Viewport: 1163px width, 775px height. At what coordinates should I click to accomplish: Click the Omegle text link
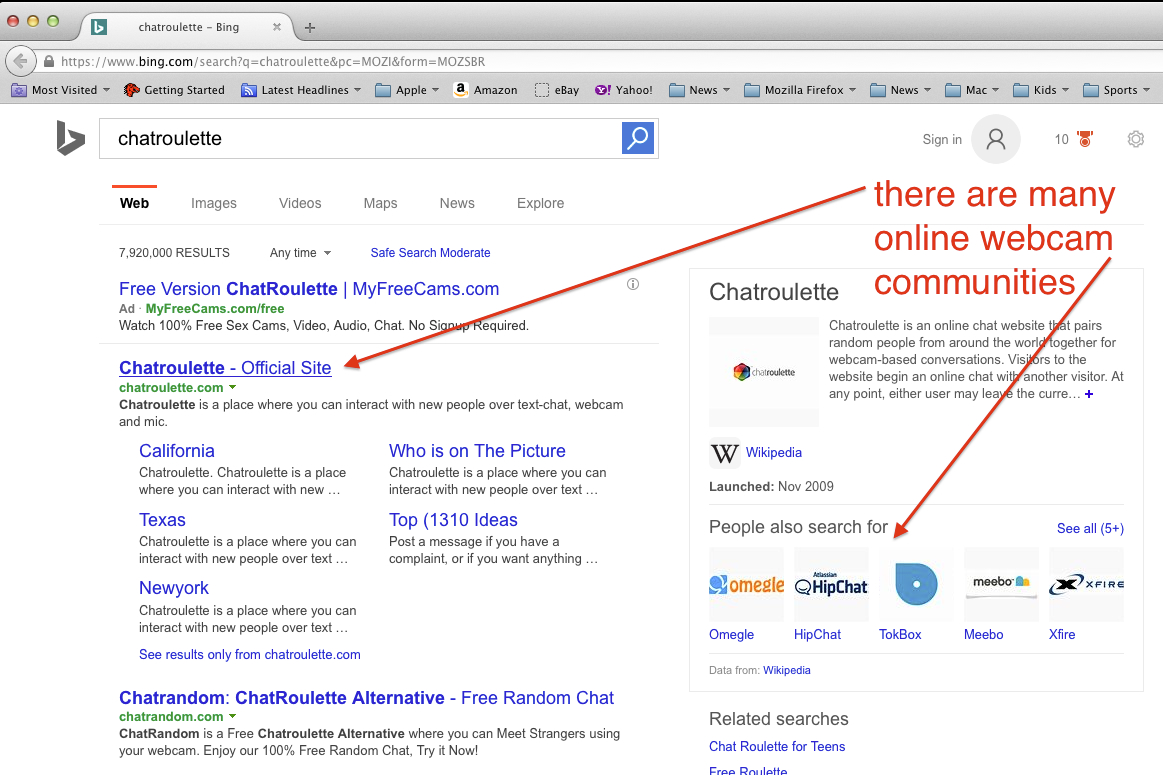click(731, 635)
